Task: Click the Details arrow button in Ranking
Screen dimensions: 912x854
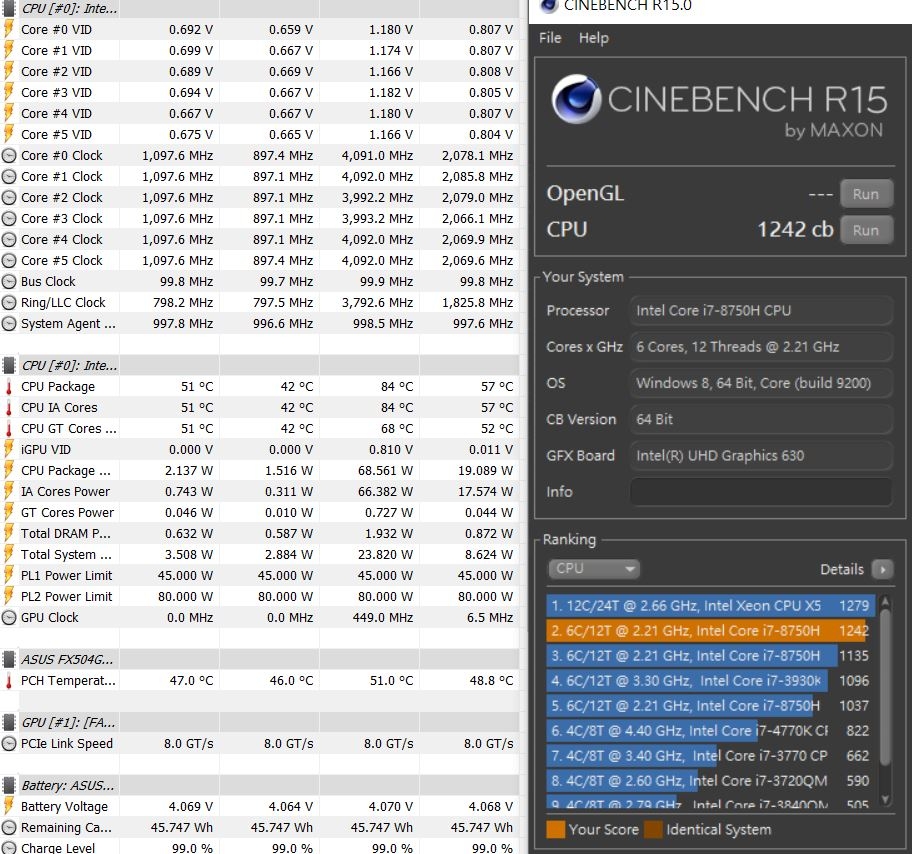Action: pos(882,569)
